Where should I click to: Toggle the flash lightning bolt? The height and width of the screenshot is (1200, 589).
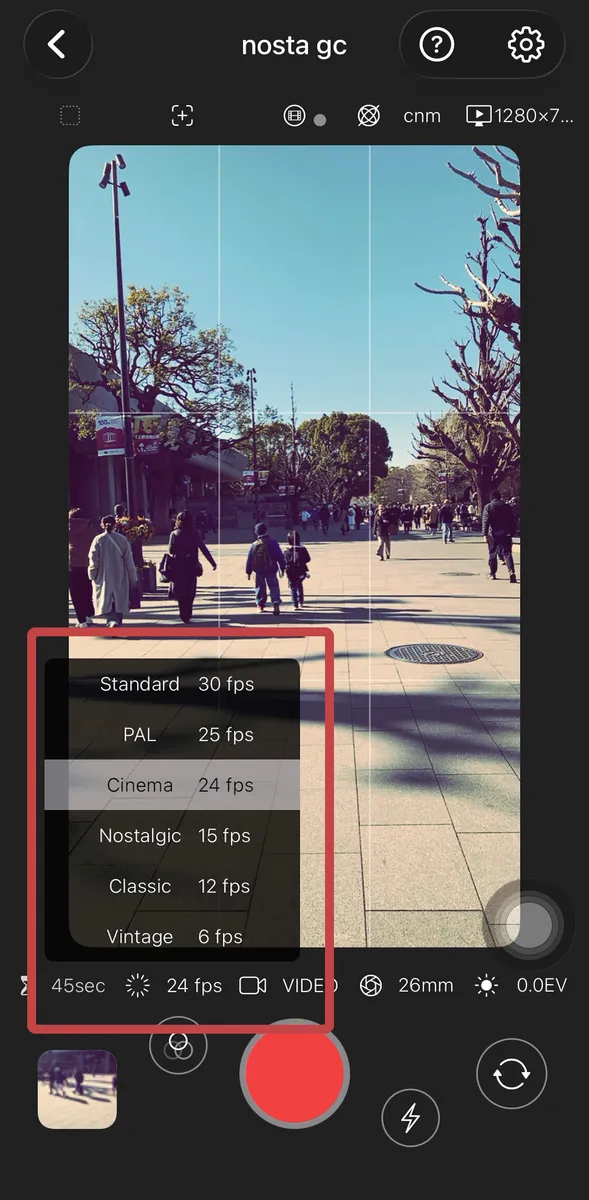[410, 1117]
